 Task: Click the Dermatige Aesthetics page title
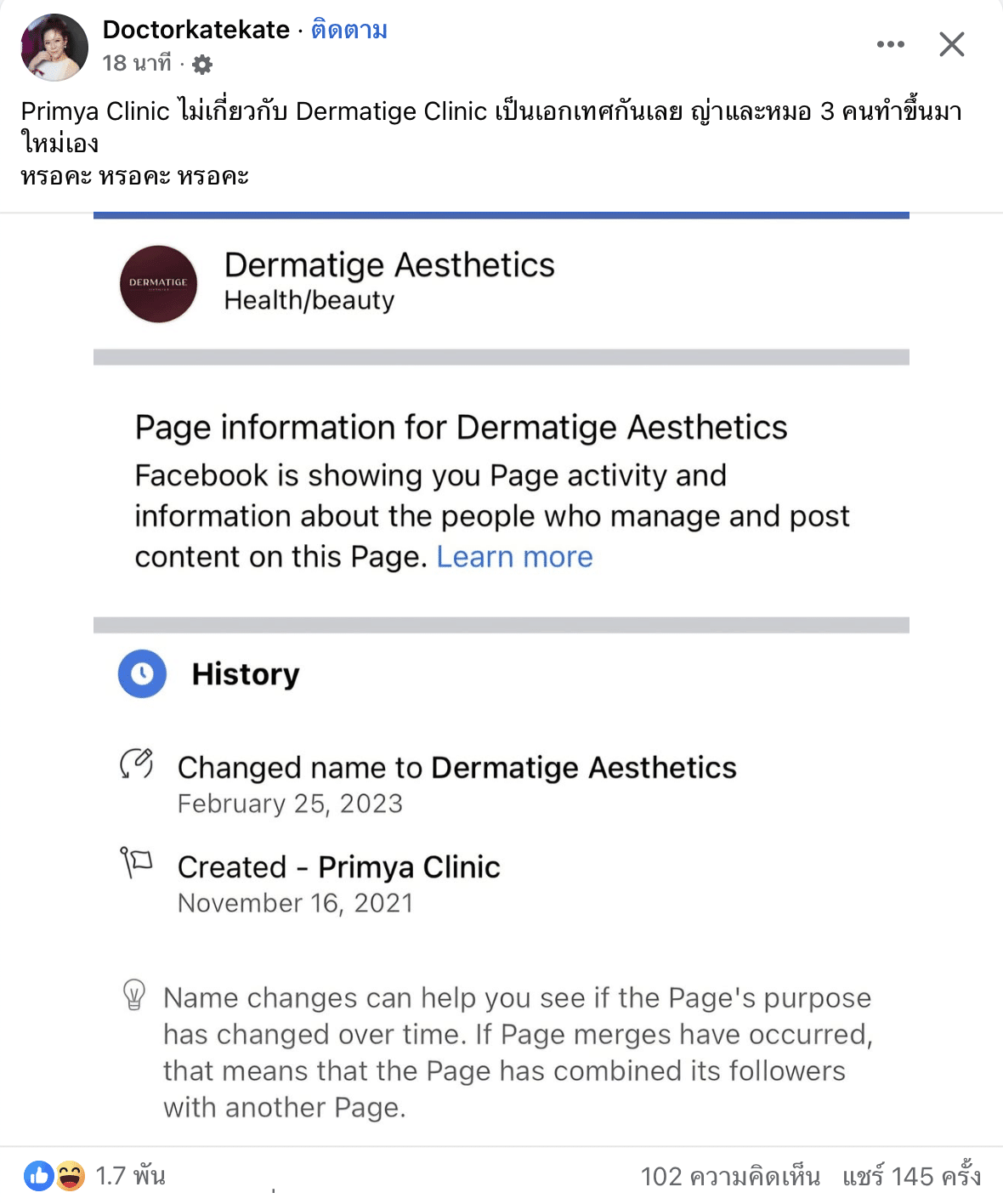click(389, 265)
